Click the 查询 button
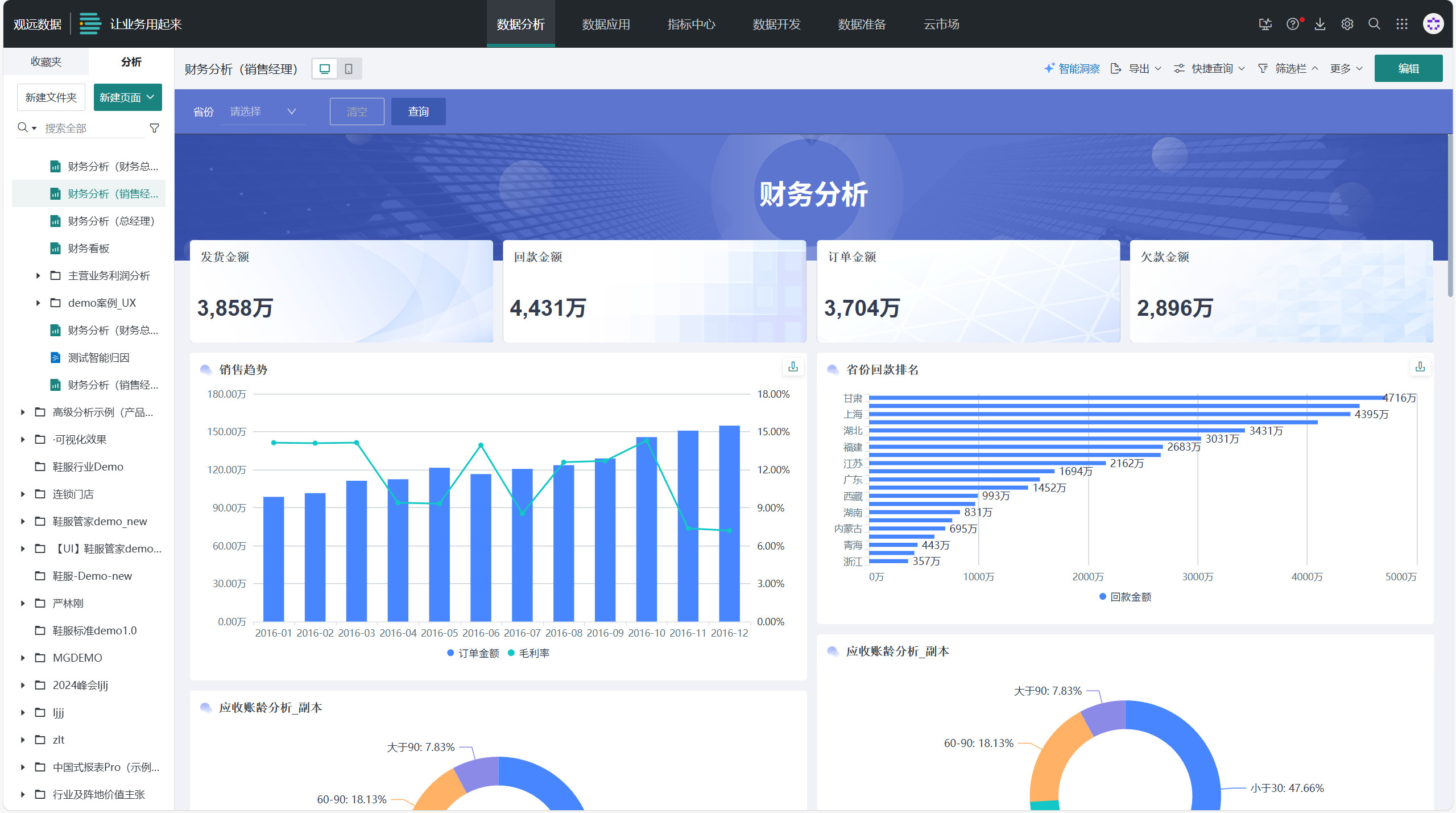Image resolution: width=1456 pixels, height=813 pixels. coord(418,112)
